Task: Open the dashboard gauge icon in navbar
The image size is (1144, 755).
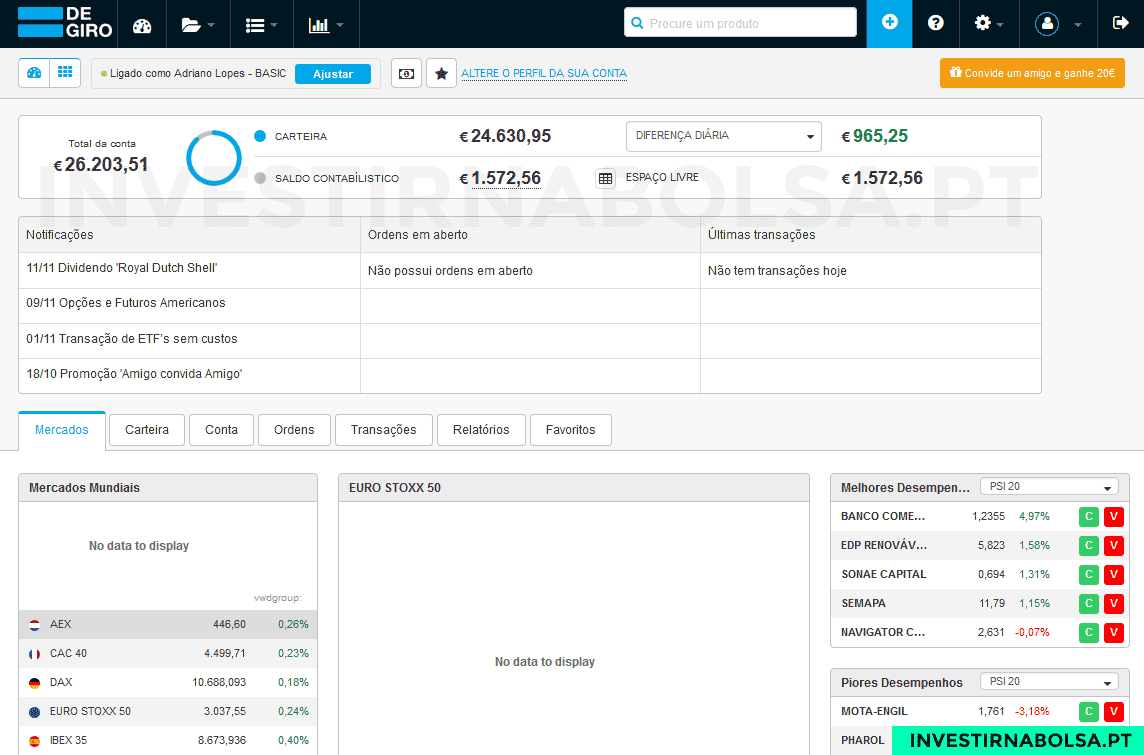Action: coord(142,25)
